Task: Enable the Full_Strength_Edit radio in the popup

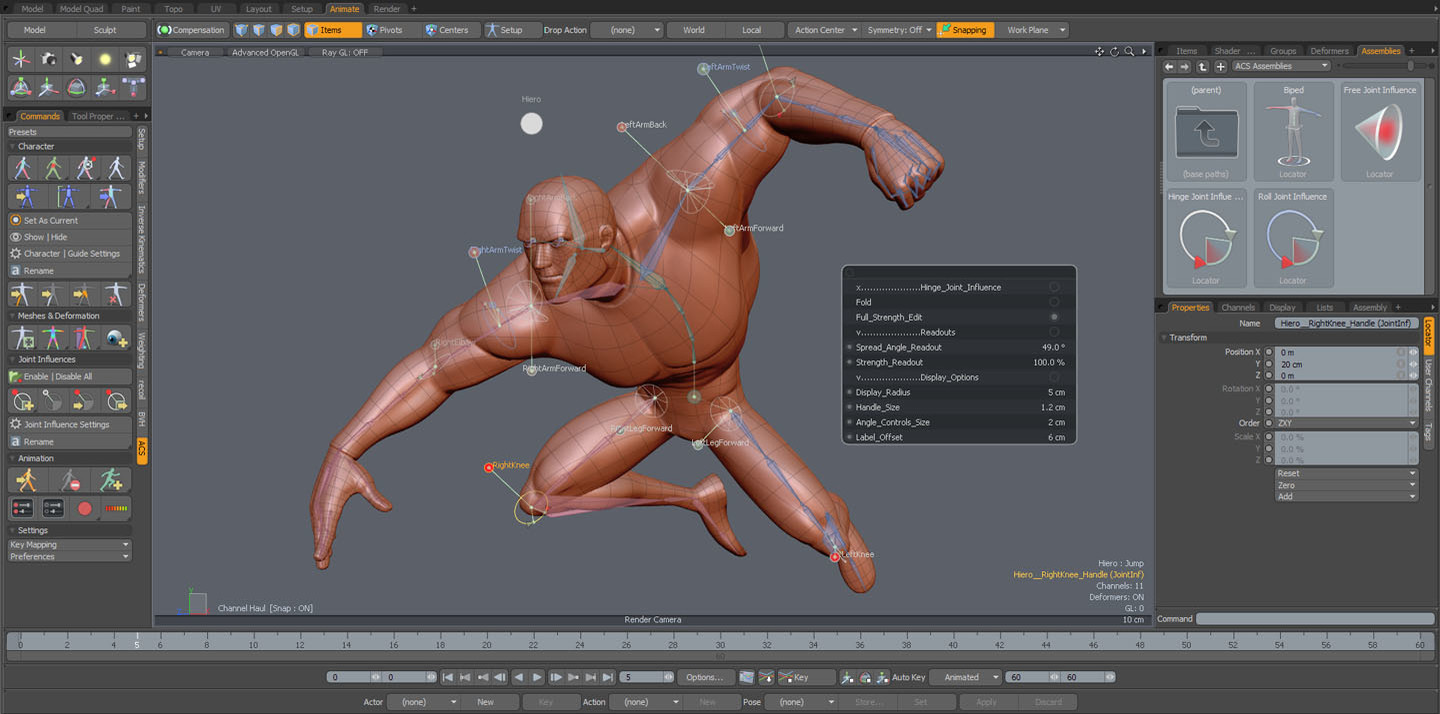Action: pyautogui.click(x=1054, y=317)
